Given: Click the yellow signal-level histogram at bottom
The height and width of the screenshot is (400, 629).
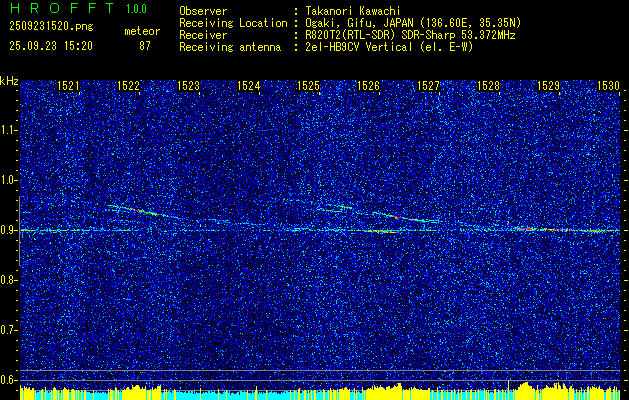Looking at the screenshot, I should [x=320, y=391].
